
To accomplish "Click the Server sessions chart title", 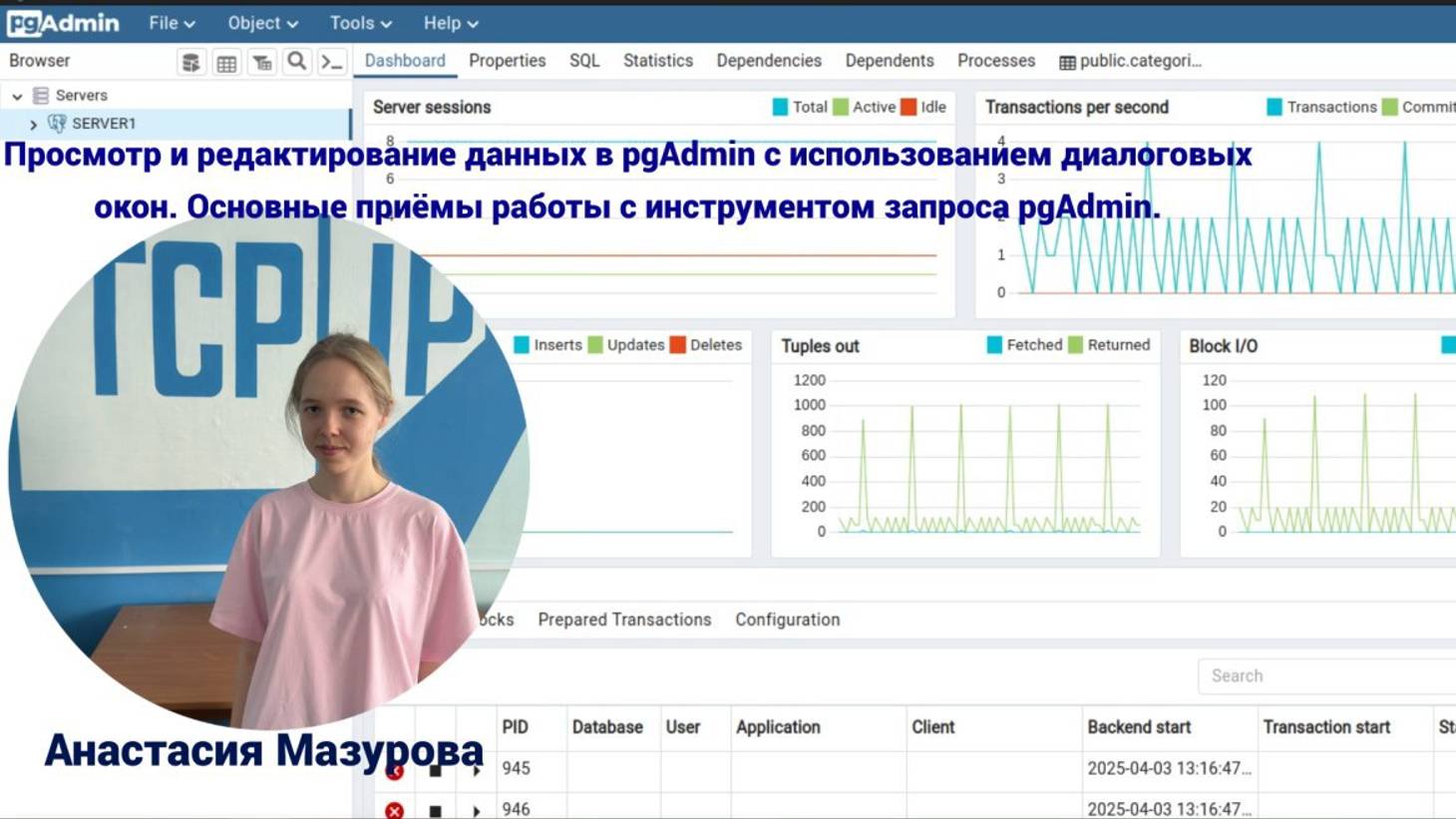I will [x=432, y=107].
